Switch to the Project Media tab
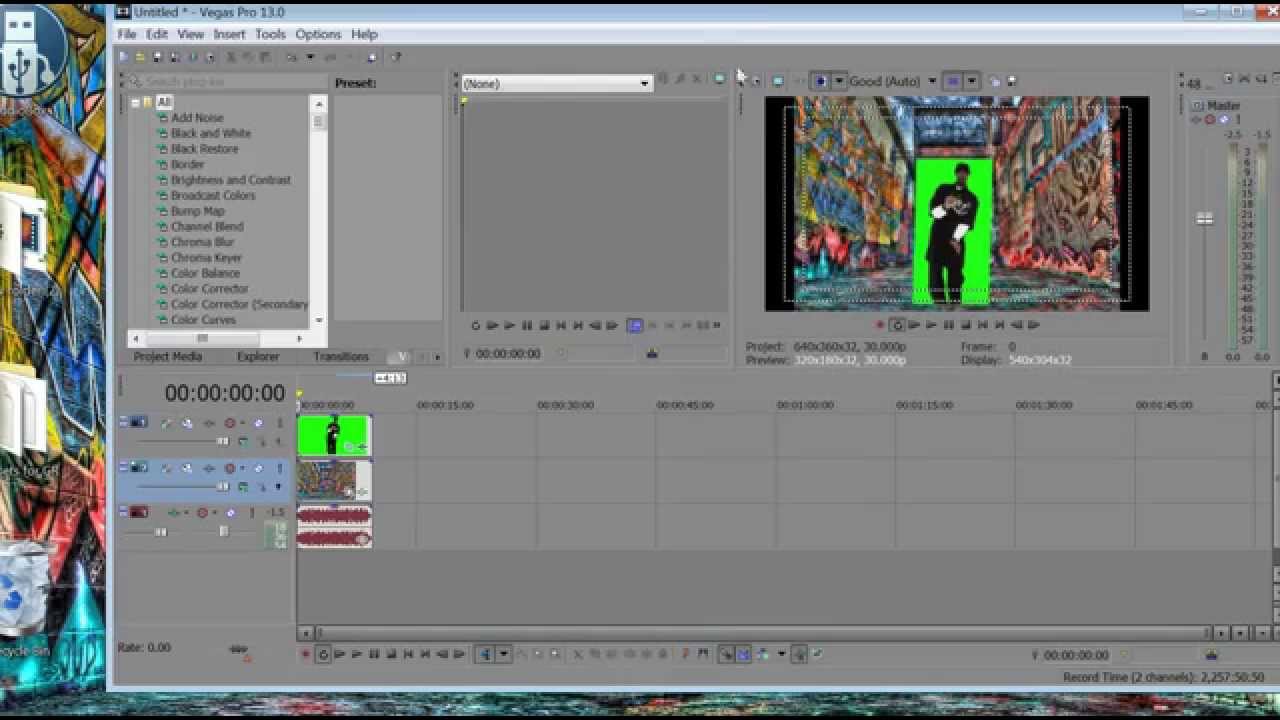 [x=168, y=356]
